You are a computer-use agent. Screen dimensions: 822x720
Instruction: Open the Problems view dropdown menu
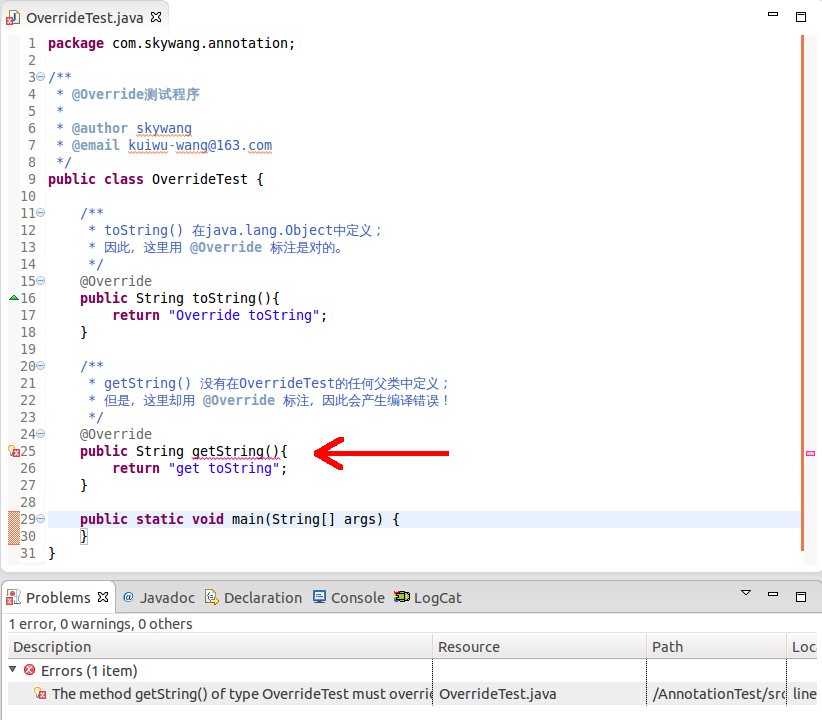click(x=744, y=592)
